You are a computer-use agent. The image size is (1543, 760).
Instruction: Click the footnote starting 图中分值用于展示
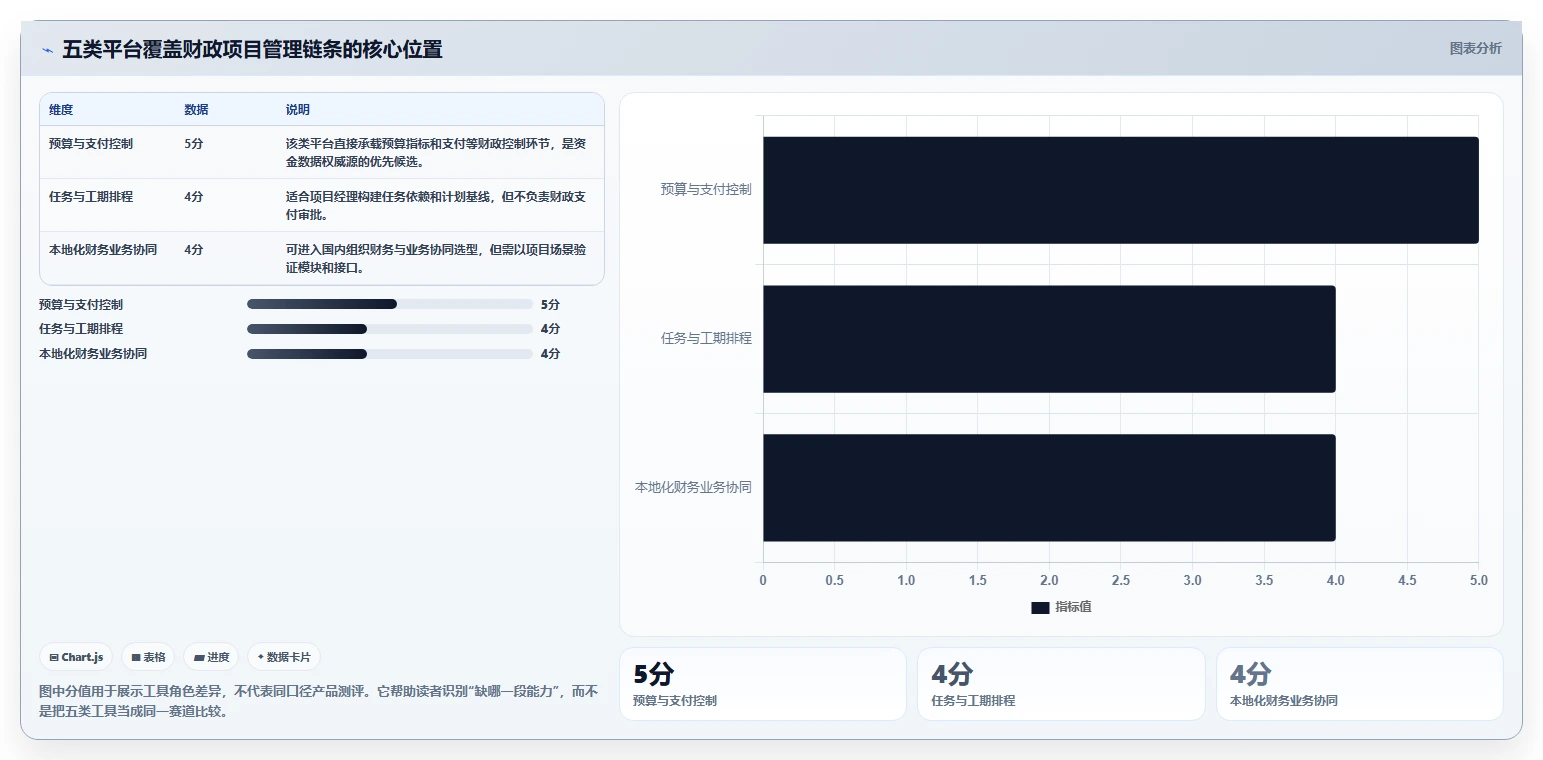[x=318, y=701]
